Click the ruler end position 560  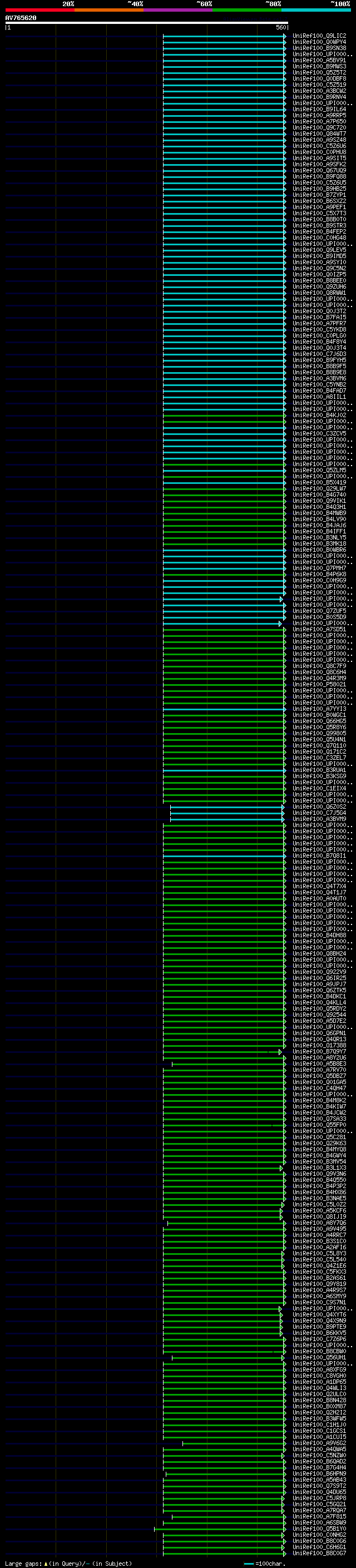coord(280,27)
